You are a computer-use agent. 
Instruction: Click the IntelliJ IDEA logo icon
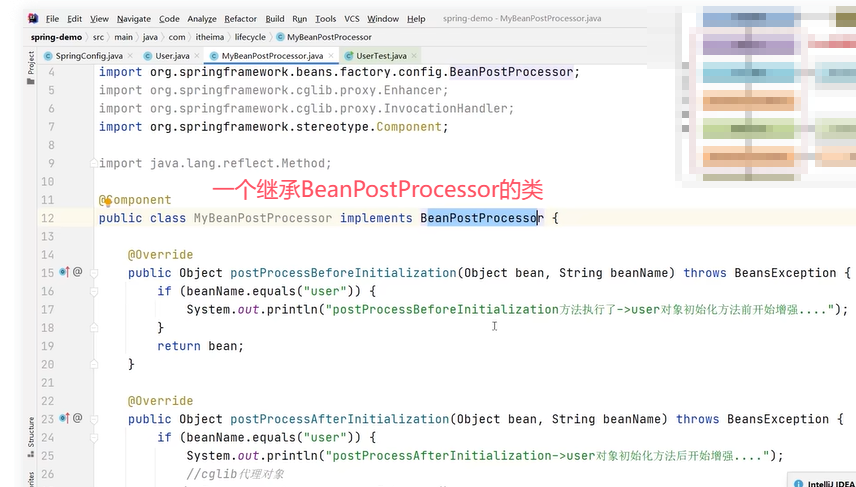pos(34,19)
